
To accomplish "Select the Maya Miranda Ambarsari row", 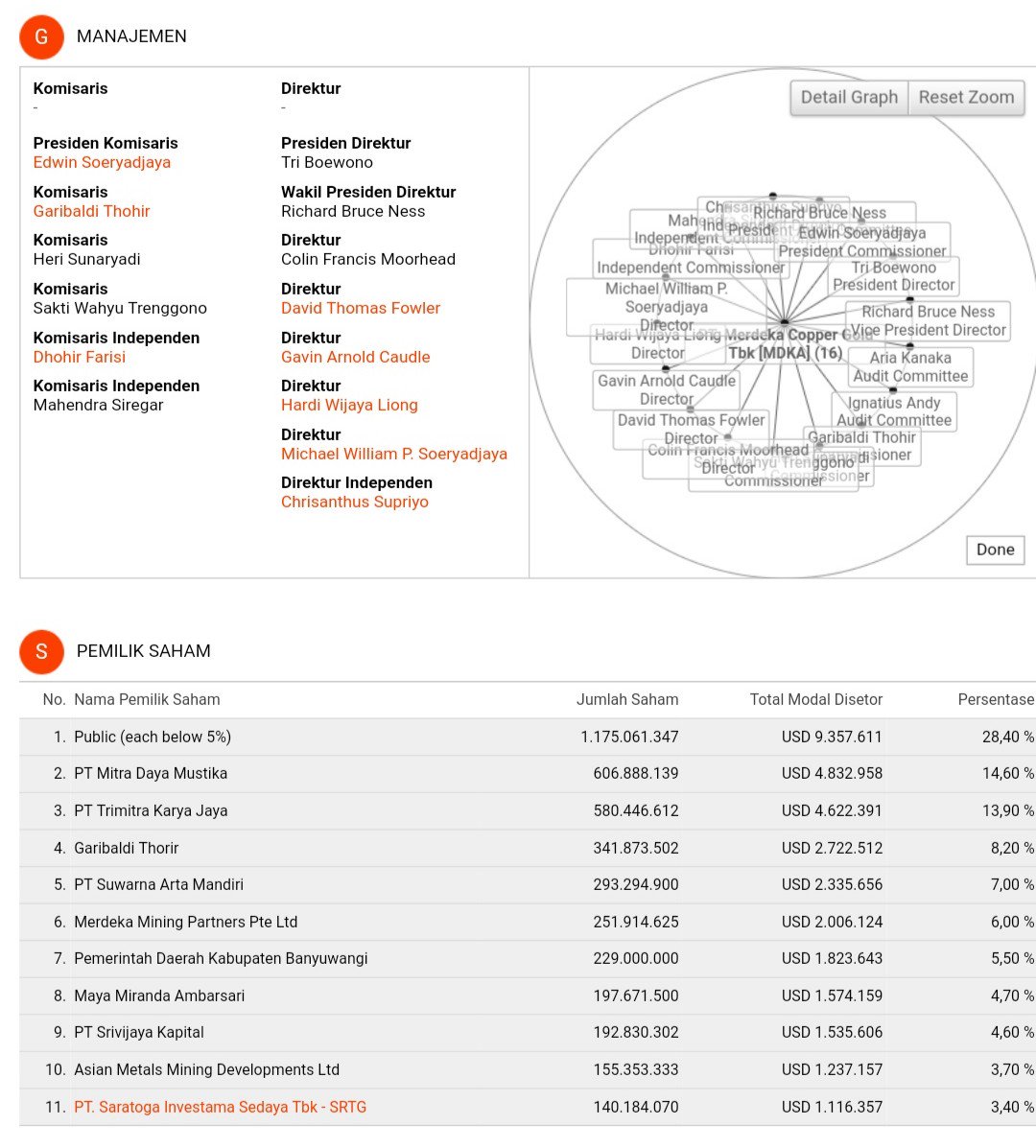I will tap(528, 996).
